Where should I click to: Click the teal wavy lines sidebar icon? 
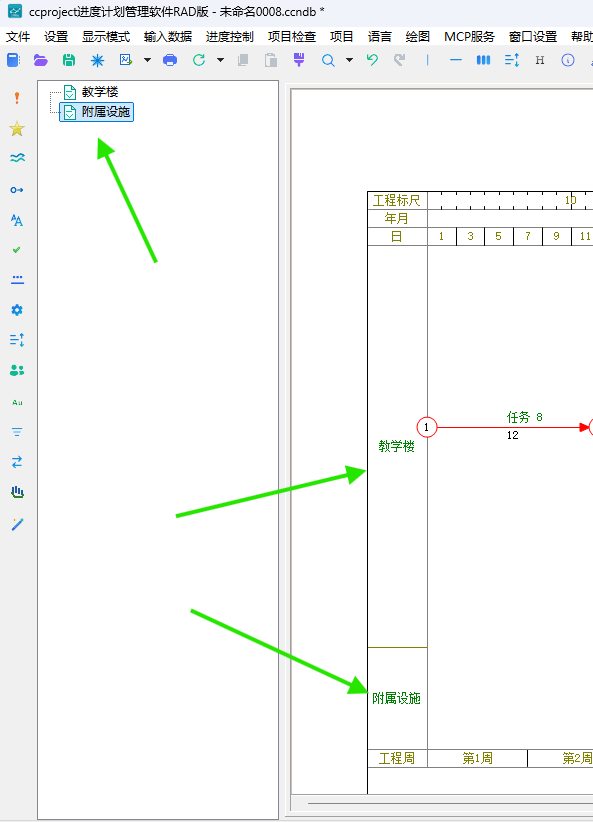(x=17, y=158)
